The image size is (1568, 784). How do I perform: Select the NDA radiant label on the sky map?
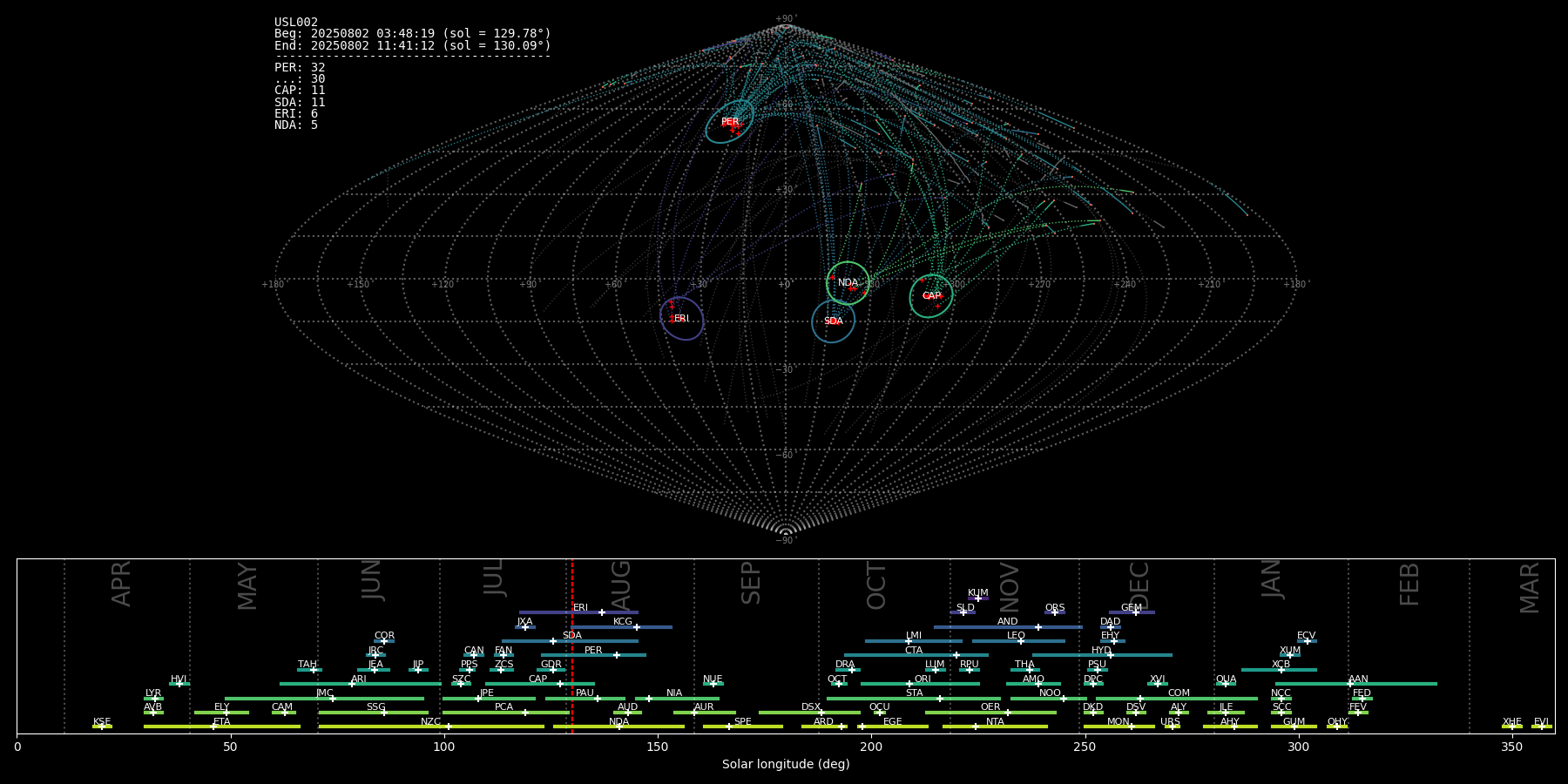pos(848,283)
